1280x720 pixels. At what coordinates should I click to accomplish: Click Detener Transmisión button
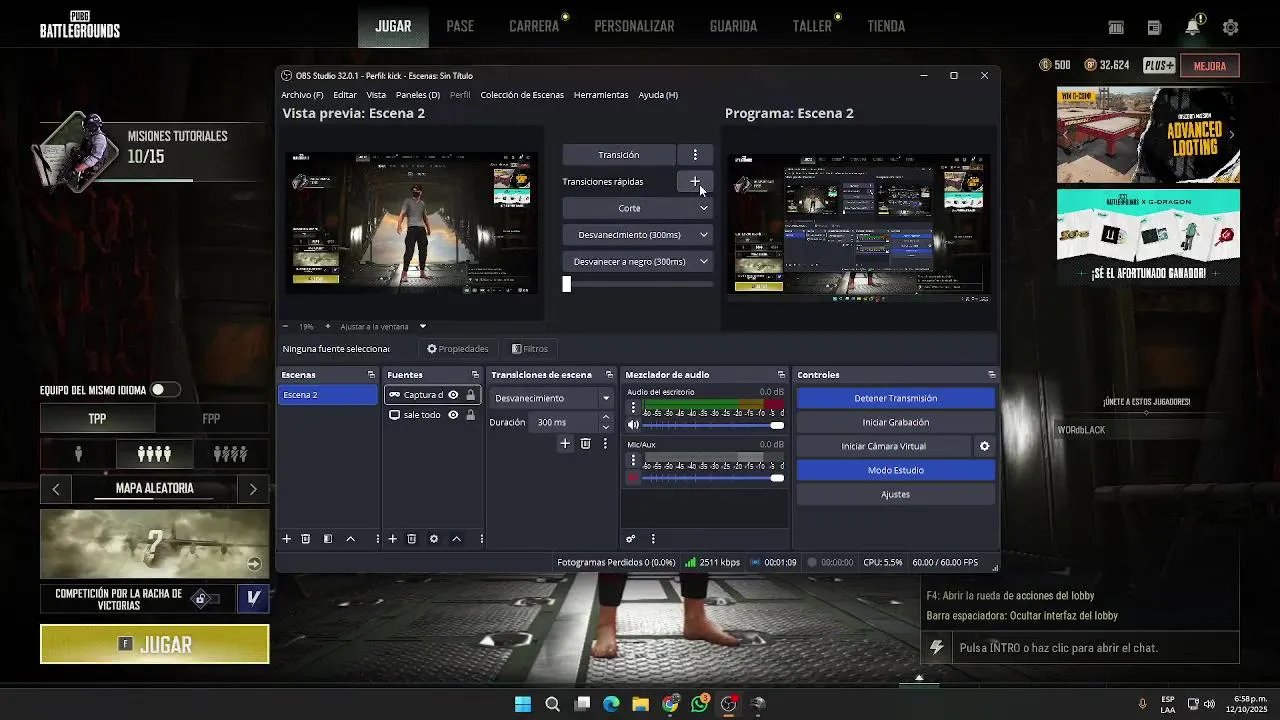(x=895, y=398)
